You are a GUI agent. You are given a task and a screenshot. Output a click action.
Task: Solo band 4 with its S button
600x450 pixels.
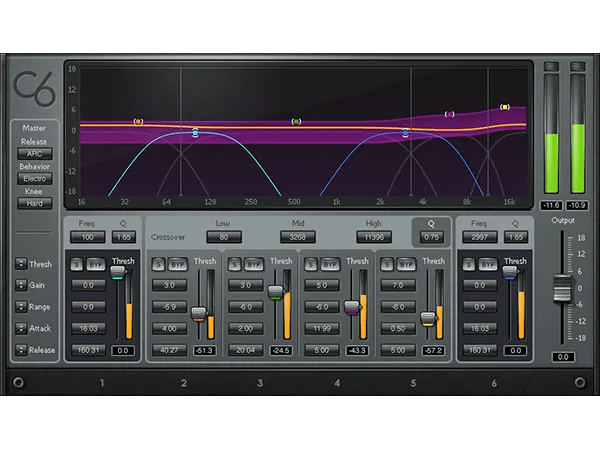(x=310, y=264)
